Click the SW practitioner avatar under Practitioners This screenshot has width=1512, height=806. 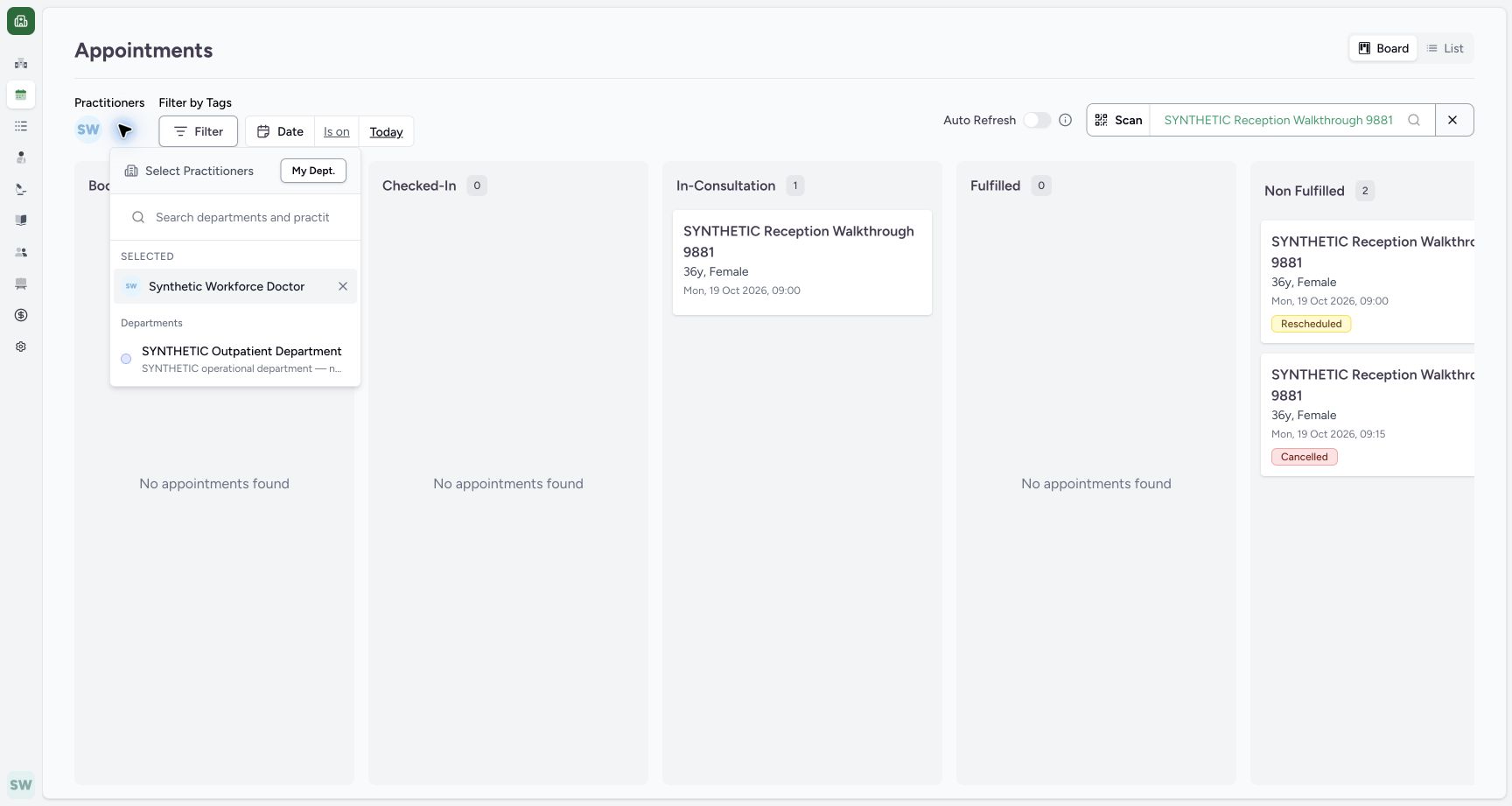pyautogui.click(x=88, y=130)
